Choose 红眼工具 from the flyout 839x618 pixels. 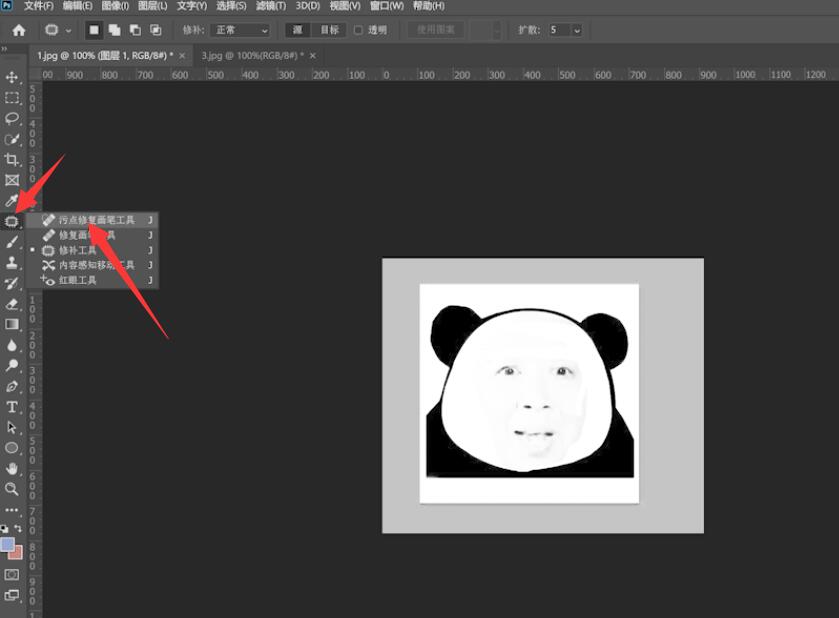click(x=93, y=280)
